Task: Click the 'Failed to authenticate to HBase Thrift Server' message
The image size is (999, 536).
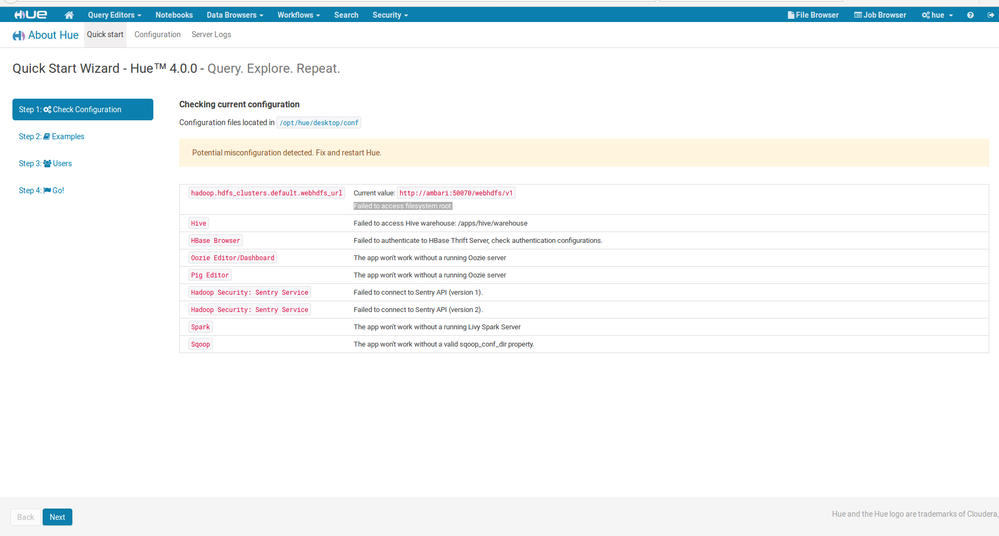Action: point(478,240)
